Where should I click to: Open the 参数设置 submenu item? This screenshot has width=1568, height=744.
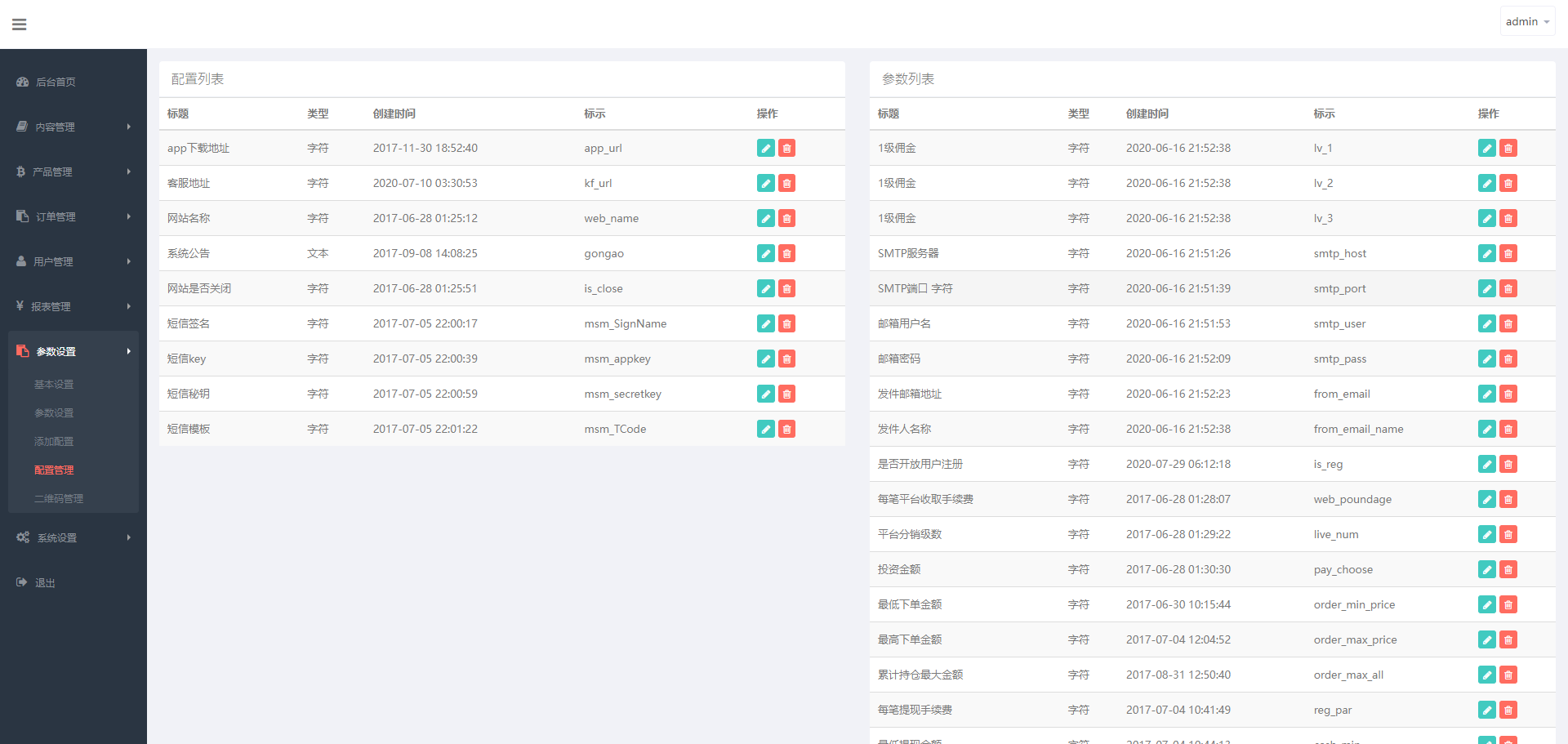click(x=54, y=412)
